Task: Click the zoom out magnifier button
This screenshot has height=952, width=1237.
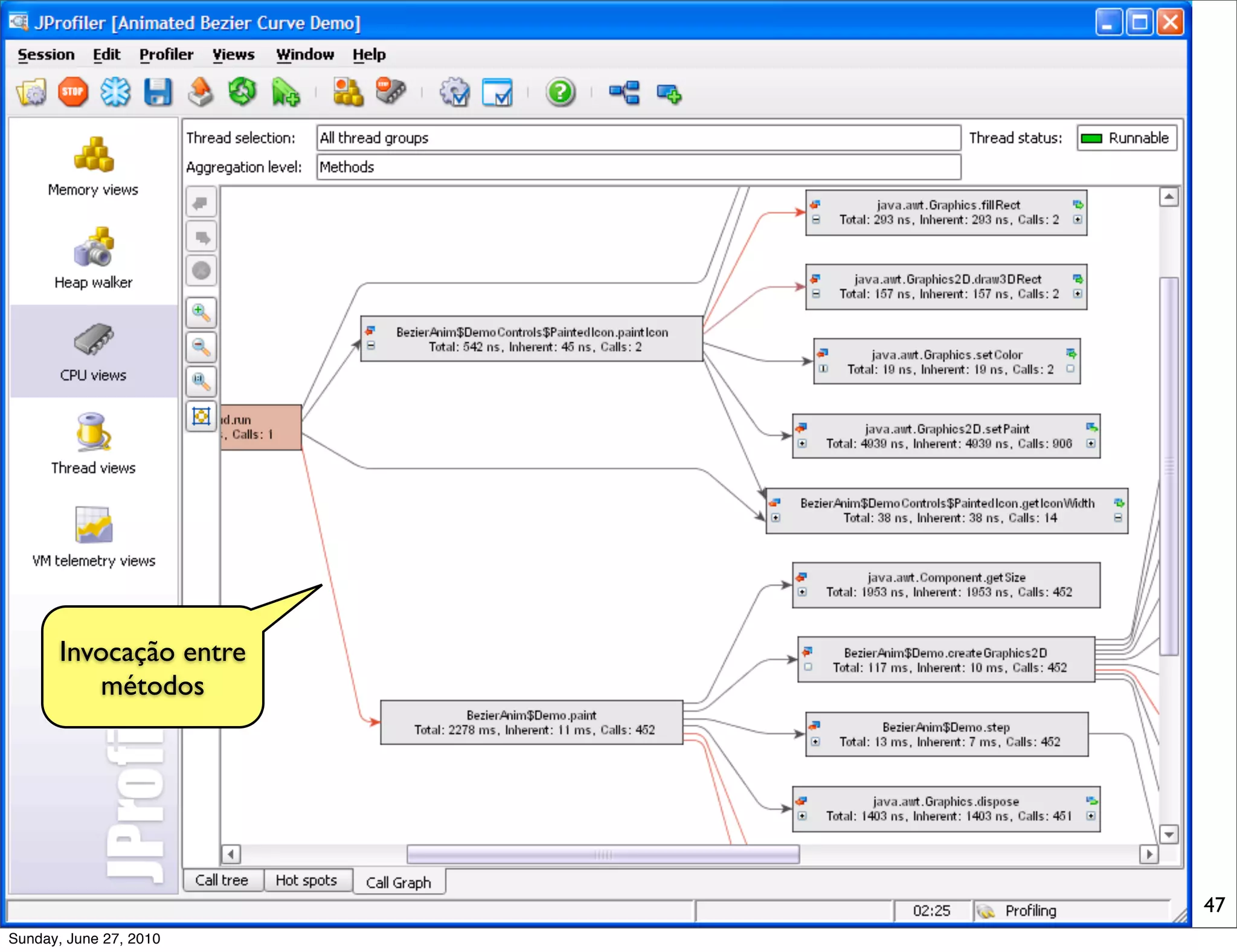Action: click(201, 347)
